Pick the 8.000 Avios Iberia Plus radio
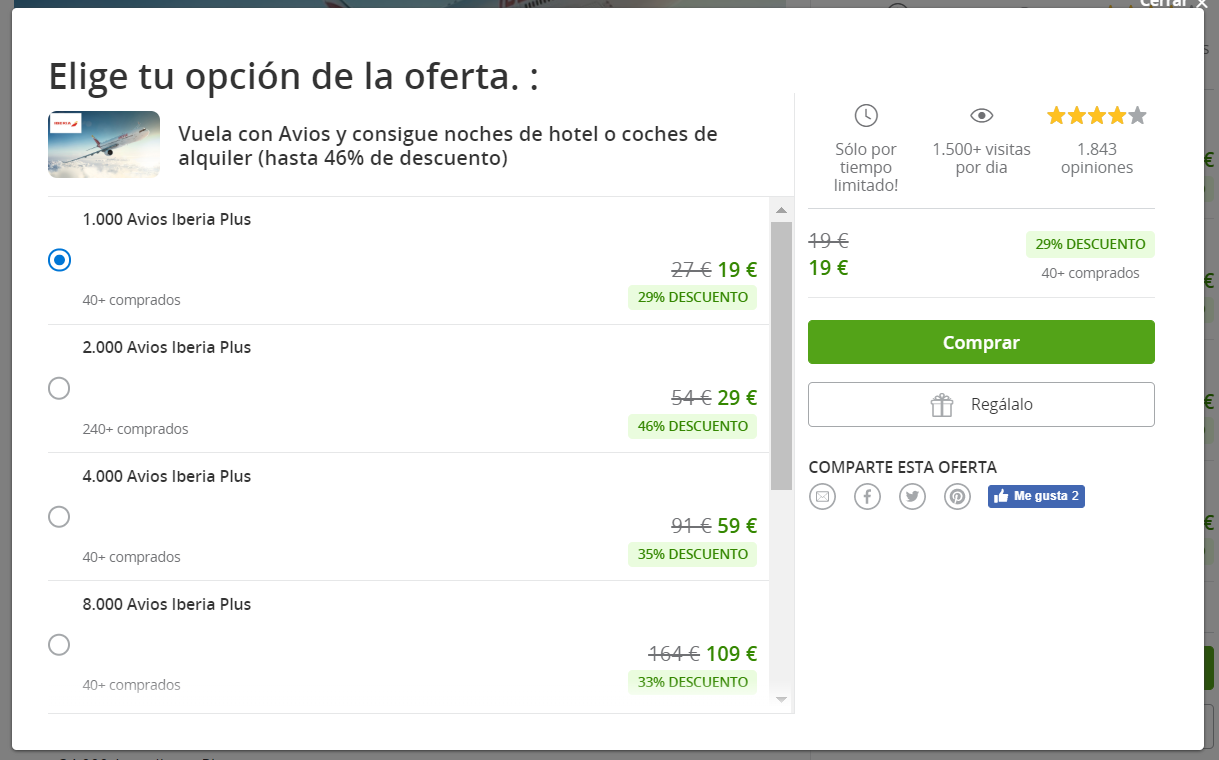The height and width of the screenshot is (760, 1219). click(x=60, y=645)
